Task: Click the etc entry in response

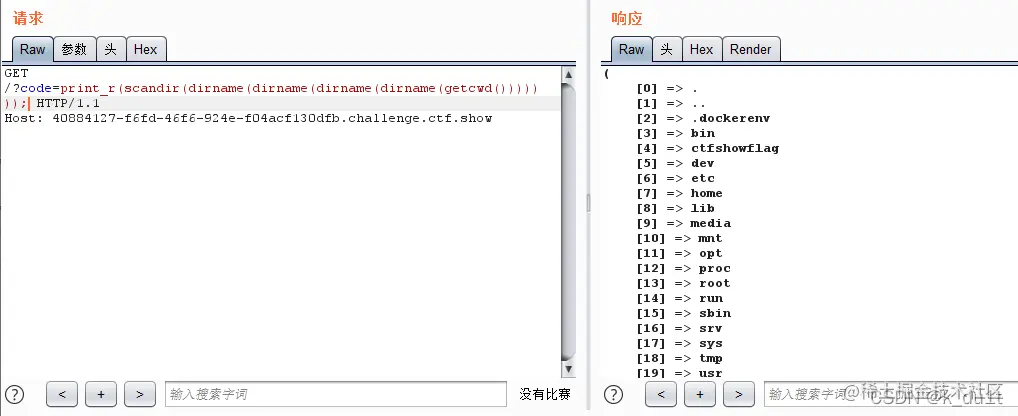Action: tap(702, 178)
